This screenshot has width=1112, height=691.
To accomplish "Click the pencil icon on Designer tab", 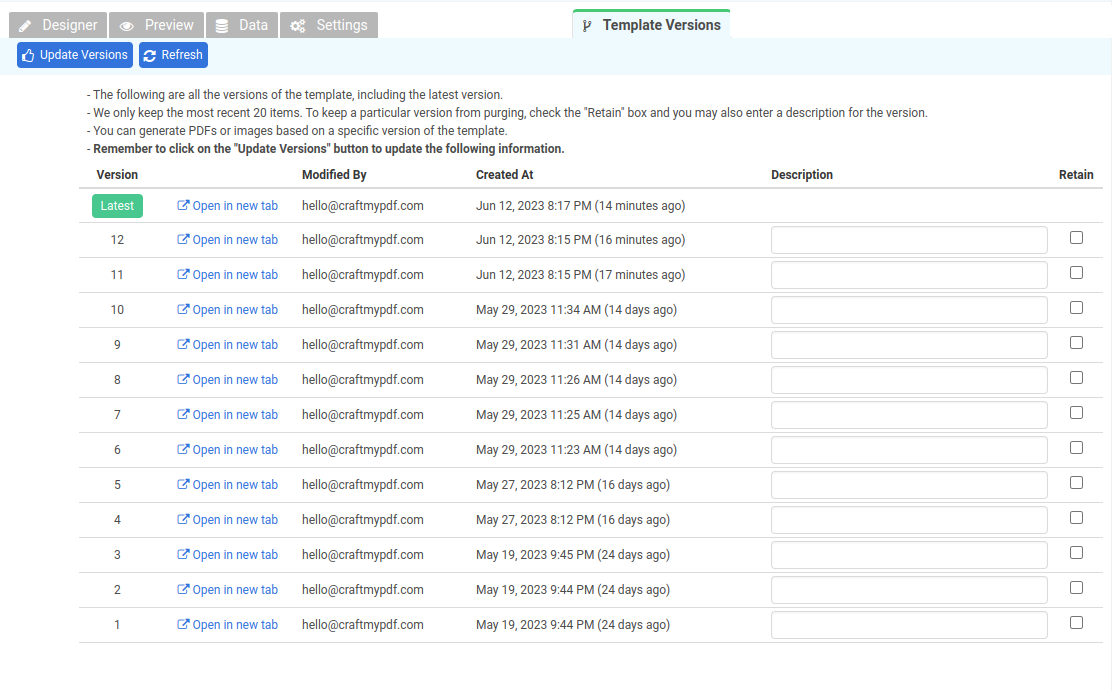I will click(x=26, y=26).
